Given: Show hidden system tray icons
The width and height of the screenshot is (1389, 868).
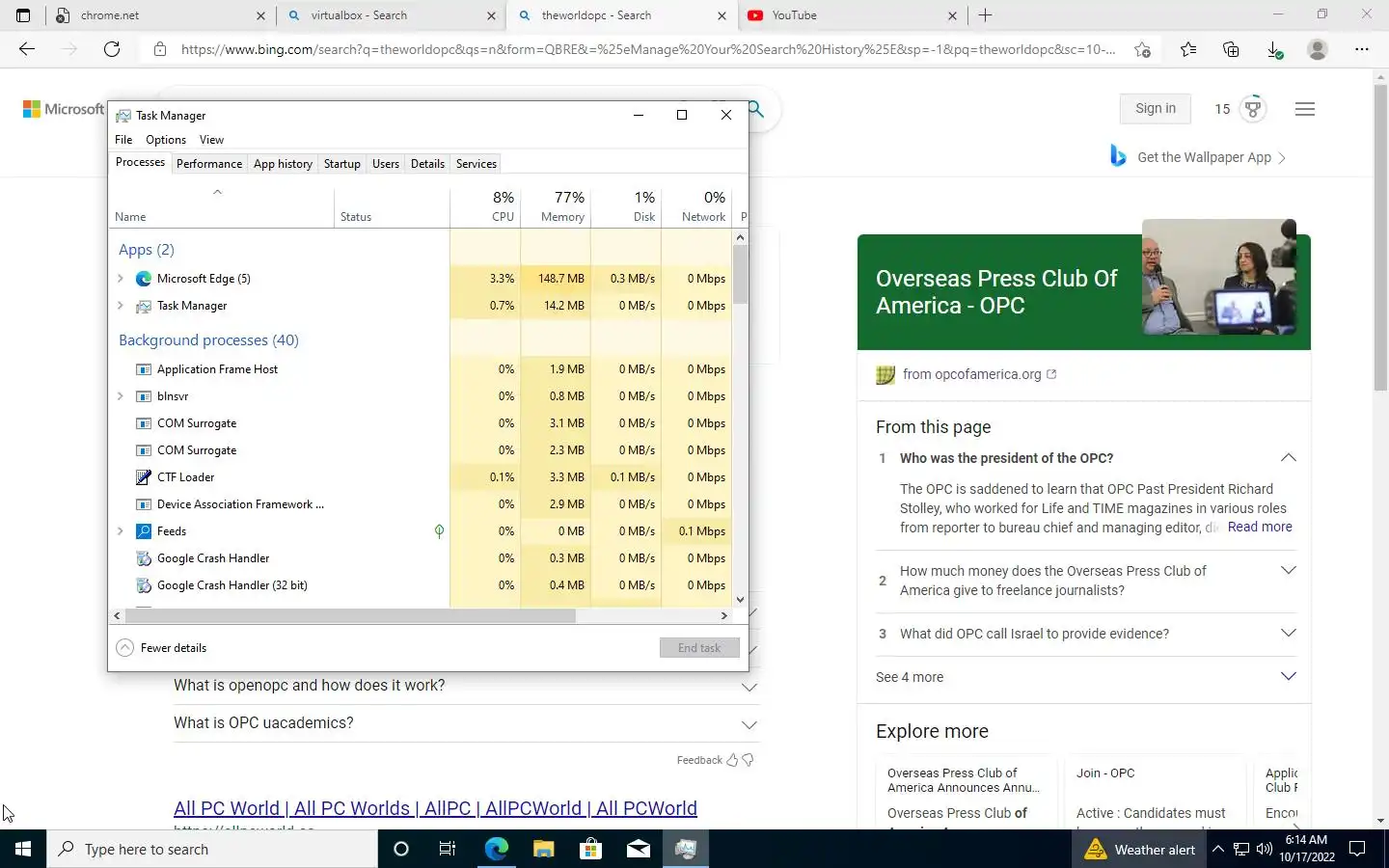Looking at the screenshot, I should pyautogui.click(x=1218, y=849).
